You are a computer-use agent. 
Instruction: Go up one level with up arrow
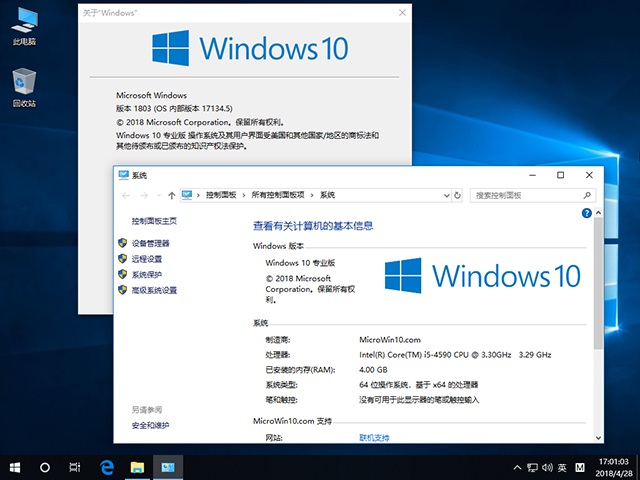(x=171, y=196)
